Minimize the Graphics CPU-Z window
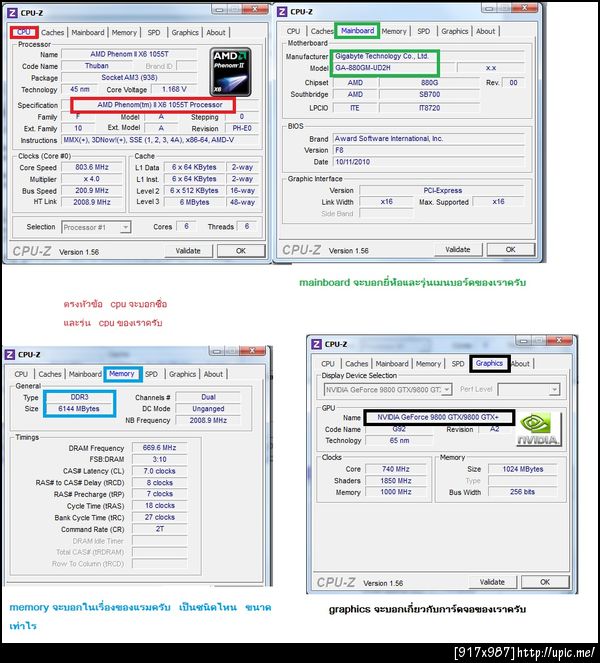600x663 pixels. coord(524,340)
